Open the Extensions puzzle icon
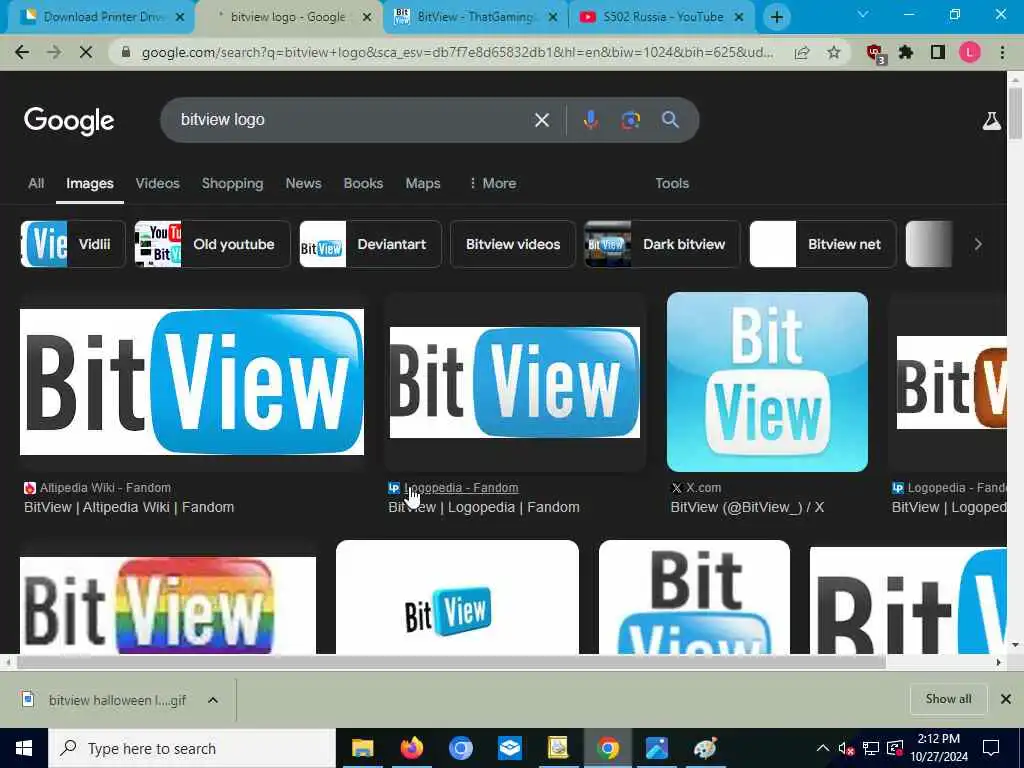 click(906, 52)
